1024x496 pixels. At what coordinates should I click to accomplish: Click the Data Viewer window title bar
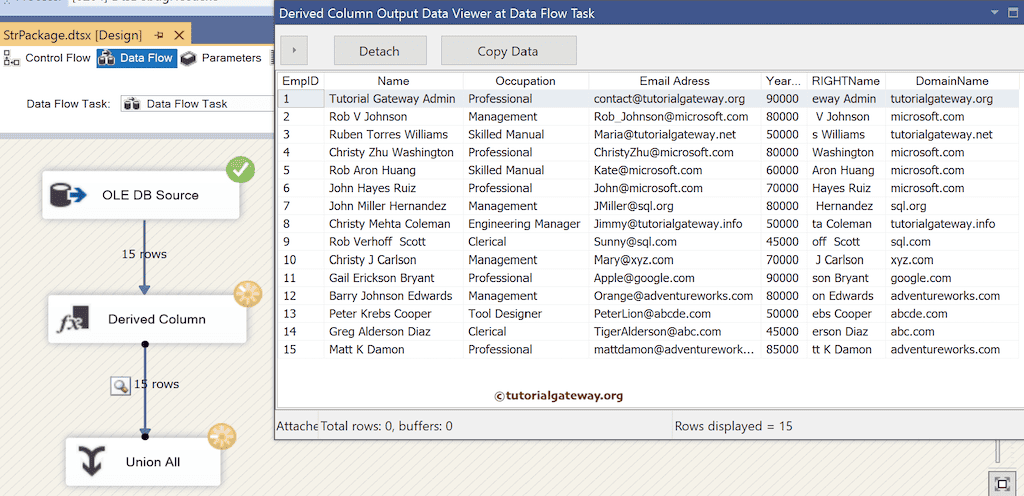[x=649, y=12]
